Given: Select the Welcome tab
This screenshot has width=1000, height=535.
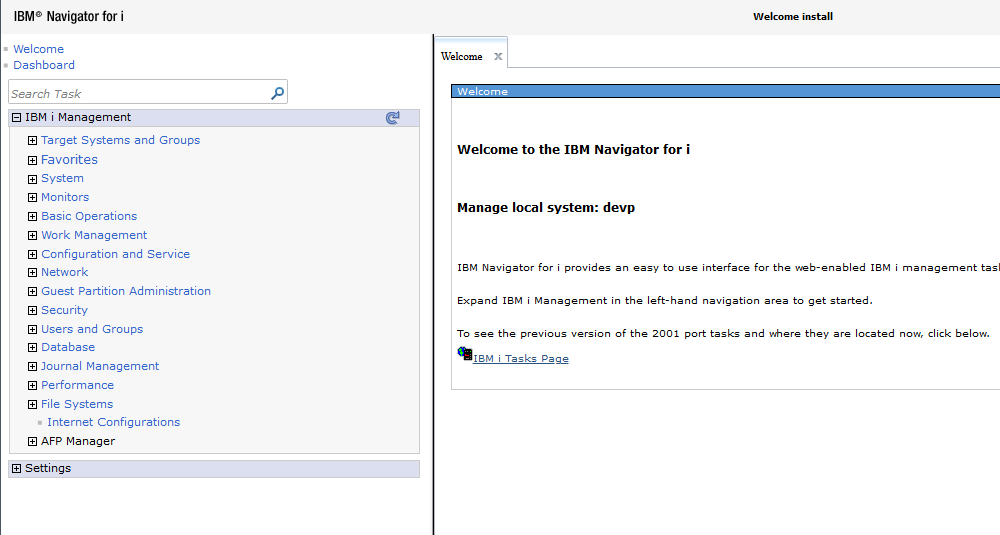Looking at the screenshot, I should 462,57.
